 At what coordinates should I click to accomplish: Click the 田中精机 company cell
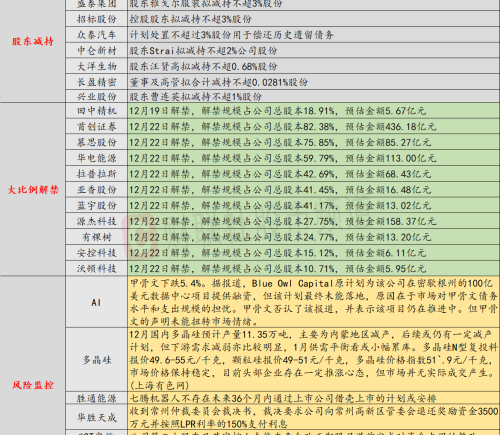point(97,111)
